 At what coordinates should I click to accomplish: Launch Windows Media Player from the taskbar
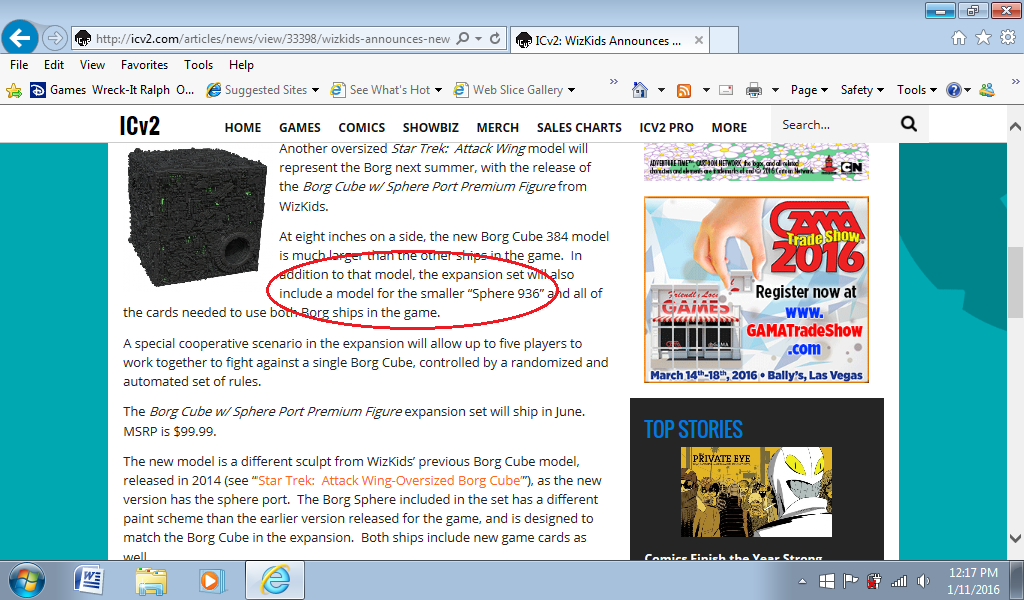coord(212,580)
